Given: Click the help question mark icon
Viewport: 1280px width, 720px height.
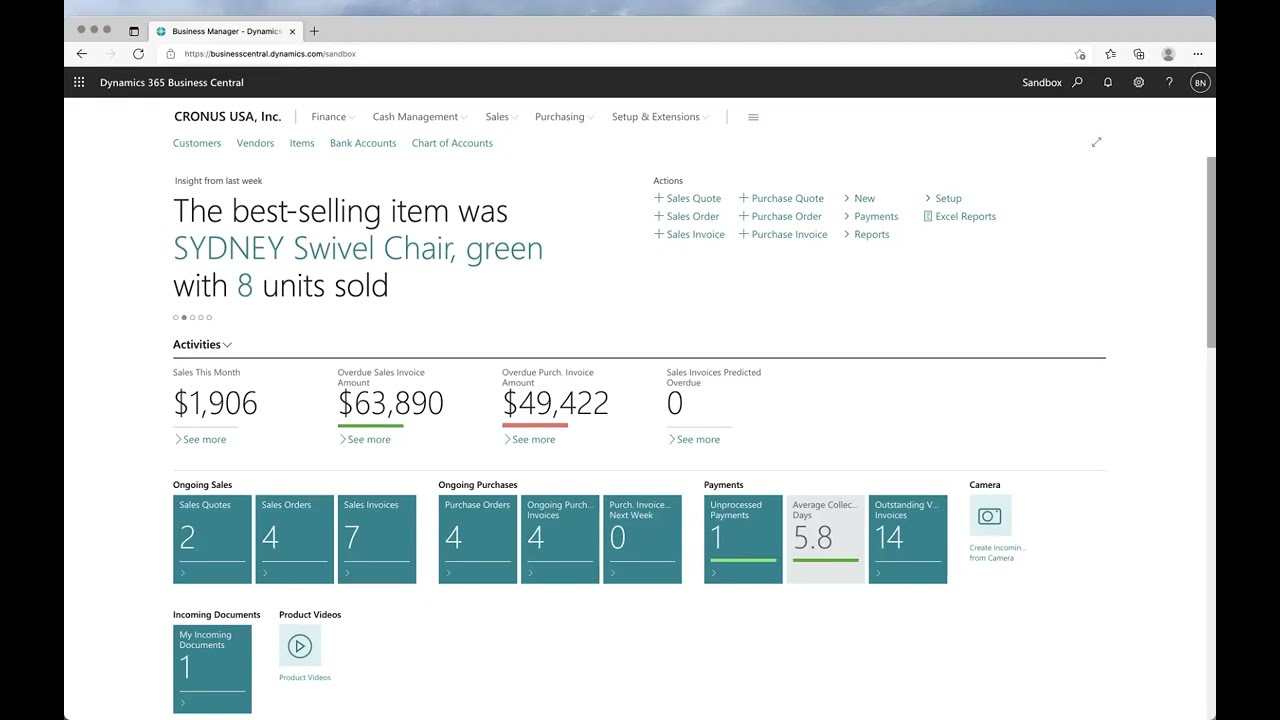Looking at the screenshot, I should (1169, 83).
